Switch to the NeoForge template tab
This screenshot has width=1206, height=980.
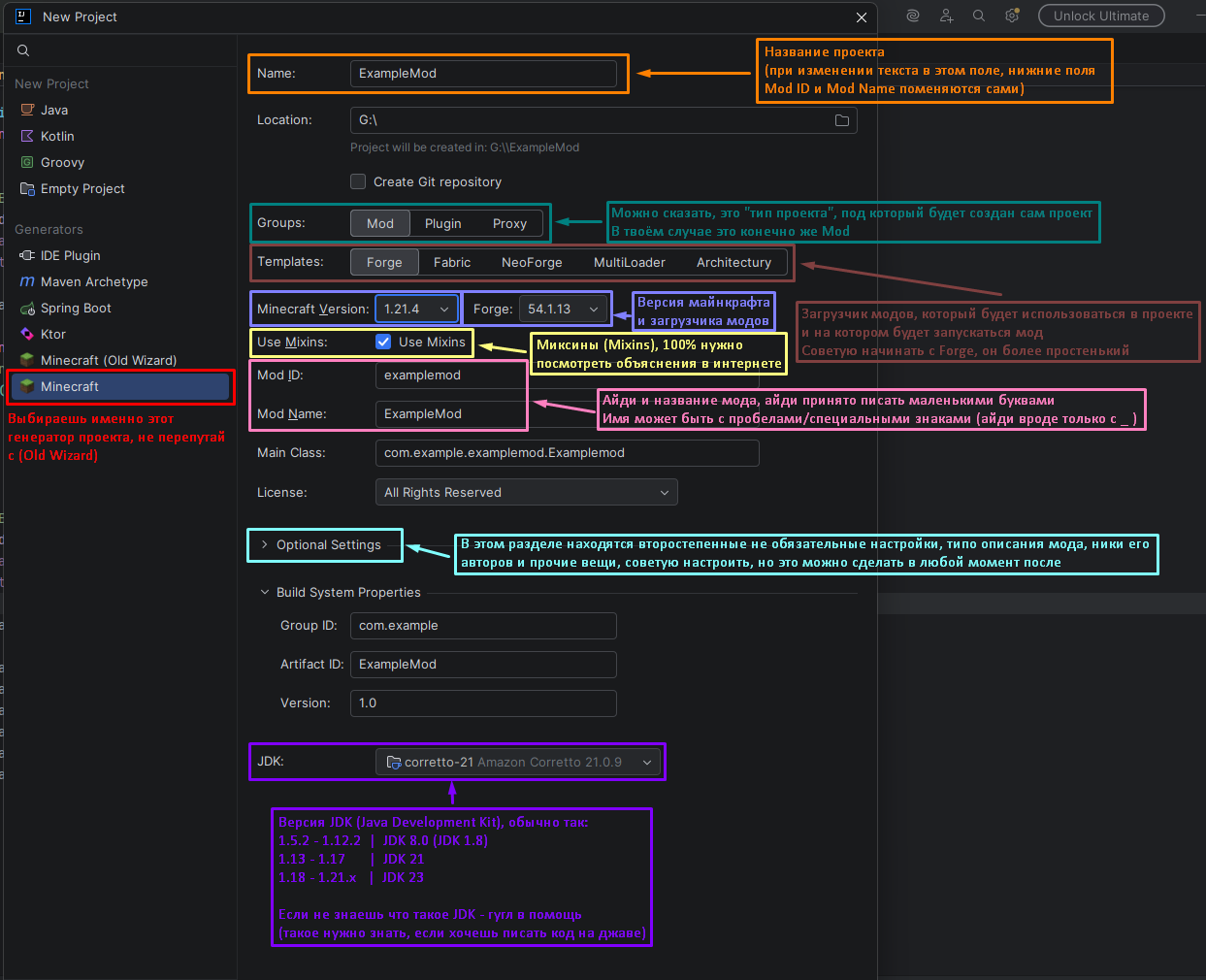click(531, 262)
